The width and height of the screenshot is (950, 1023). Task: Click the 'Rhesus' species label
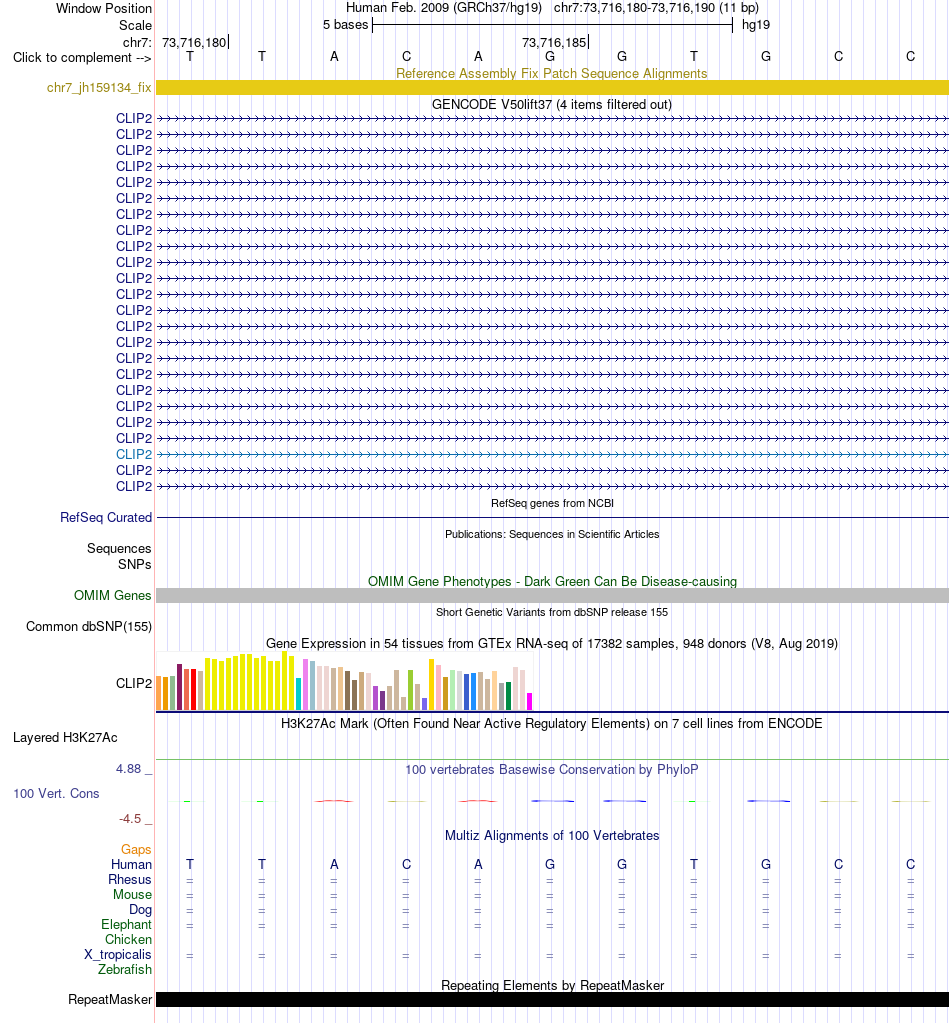[x=130, y=879]
